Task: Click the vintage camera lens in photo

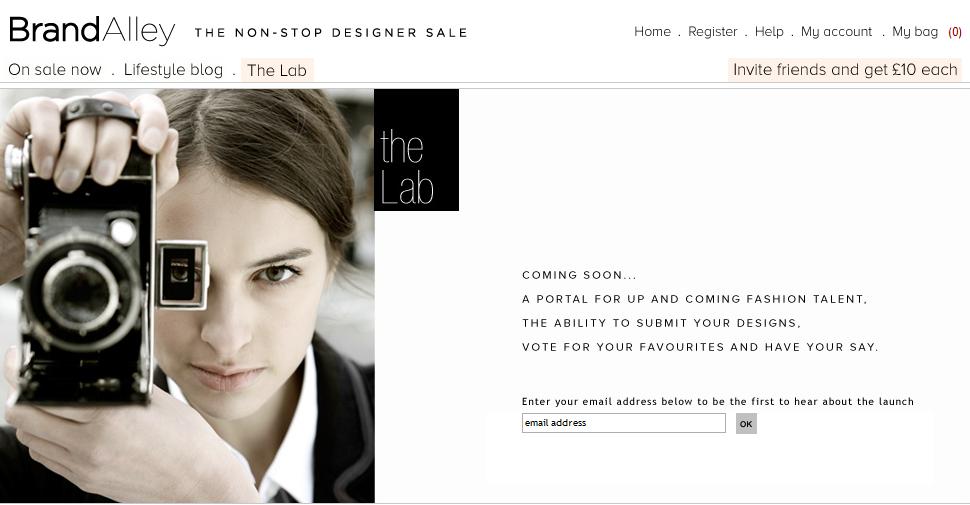Action: pyautogui.click(x=81, y=291)
